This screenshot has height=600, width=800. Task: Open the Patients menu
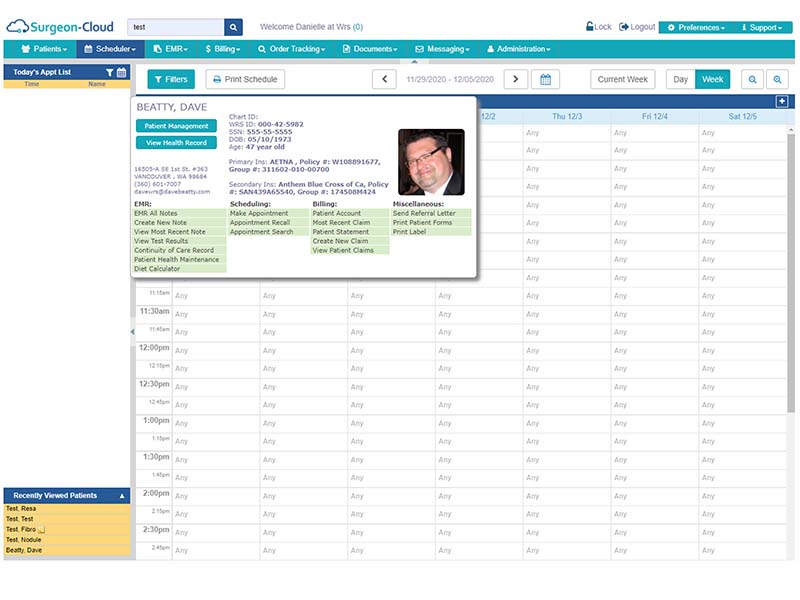pyautogui.click(x=44, y=49)
